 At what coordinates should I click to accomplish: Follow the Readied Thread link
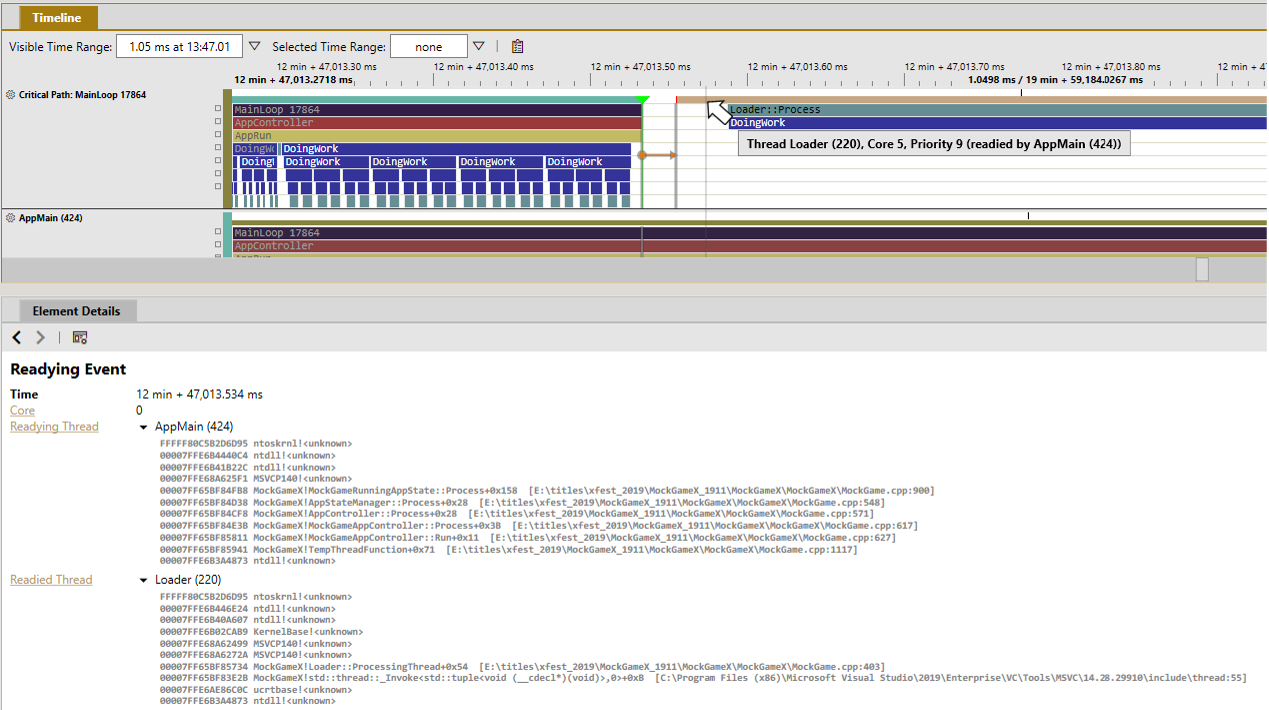[51, 579]
